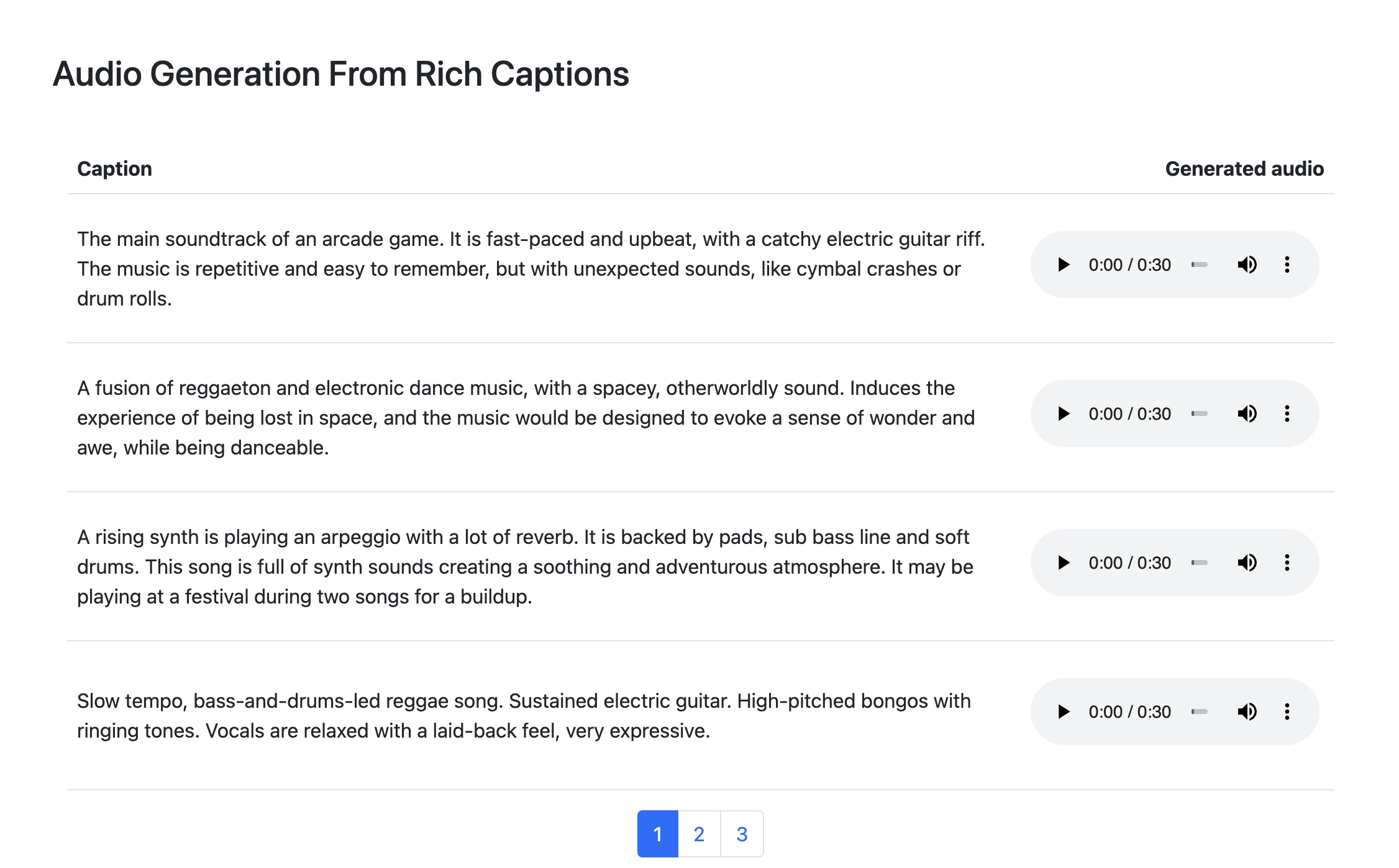Open more options for arcade soundtrack player
This screenshot has width=1399, height=868.
pyautogui.click(x=1287, y=264)
